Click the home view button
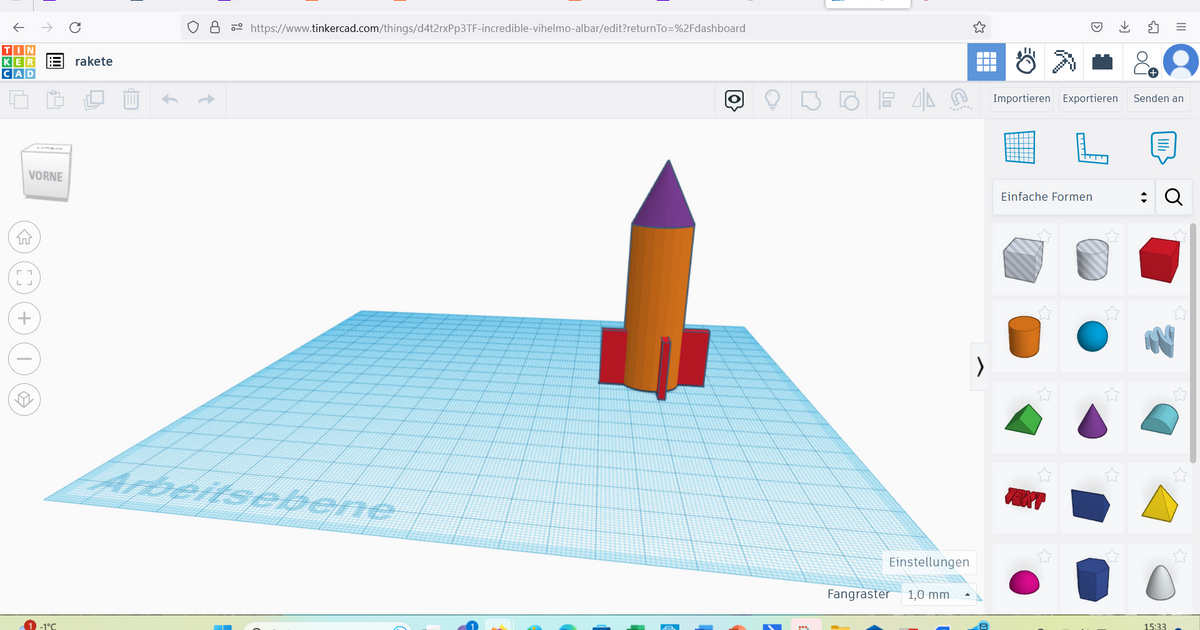Viewport: 1200px width, 630px height. [25, 238]
